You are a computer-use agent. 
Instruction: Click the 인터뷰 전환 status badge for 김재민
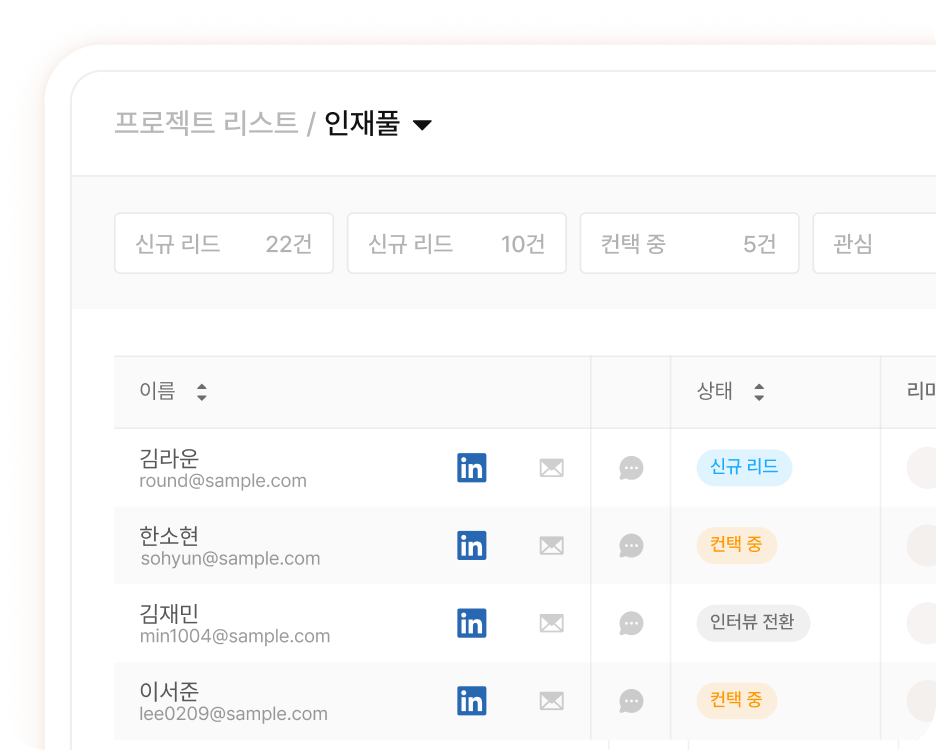(752, 623)
